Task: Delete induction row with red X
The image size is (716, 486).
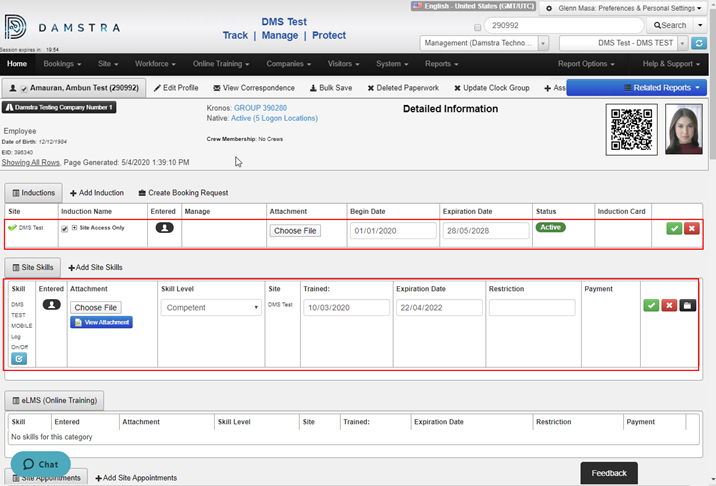Action: pyautogui.click(x=691, y=228)
